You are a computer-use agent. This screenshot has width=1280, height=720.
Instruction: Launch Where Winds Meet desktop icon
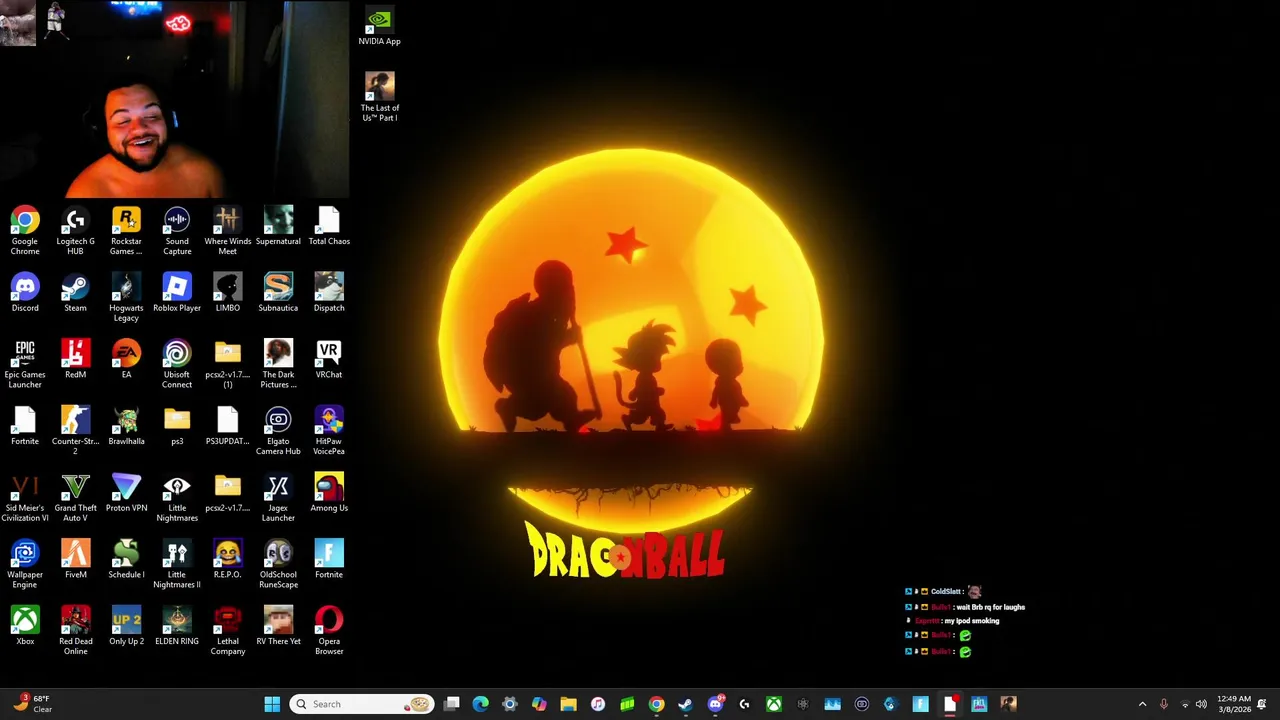click(x=227, y=230)
